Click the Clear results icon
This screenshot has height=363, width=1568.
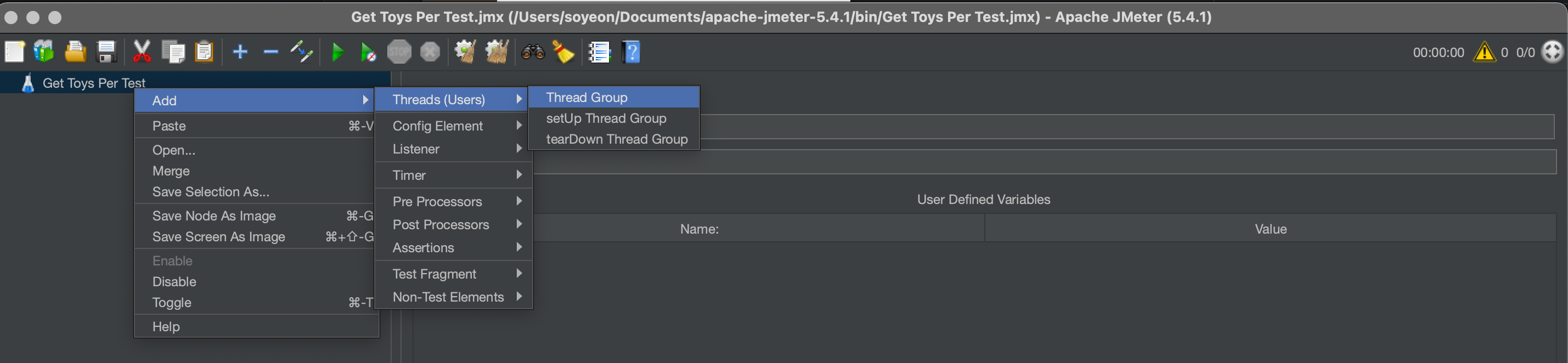466,52
